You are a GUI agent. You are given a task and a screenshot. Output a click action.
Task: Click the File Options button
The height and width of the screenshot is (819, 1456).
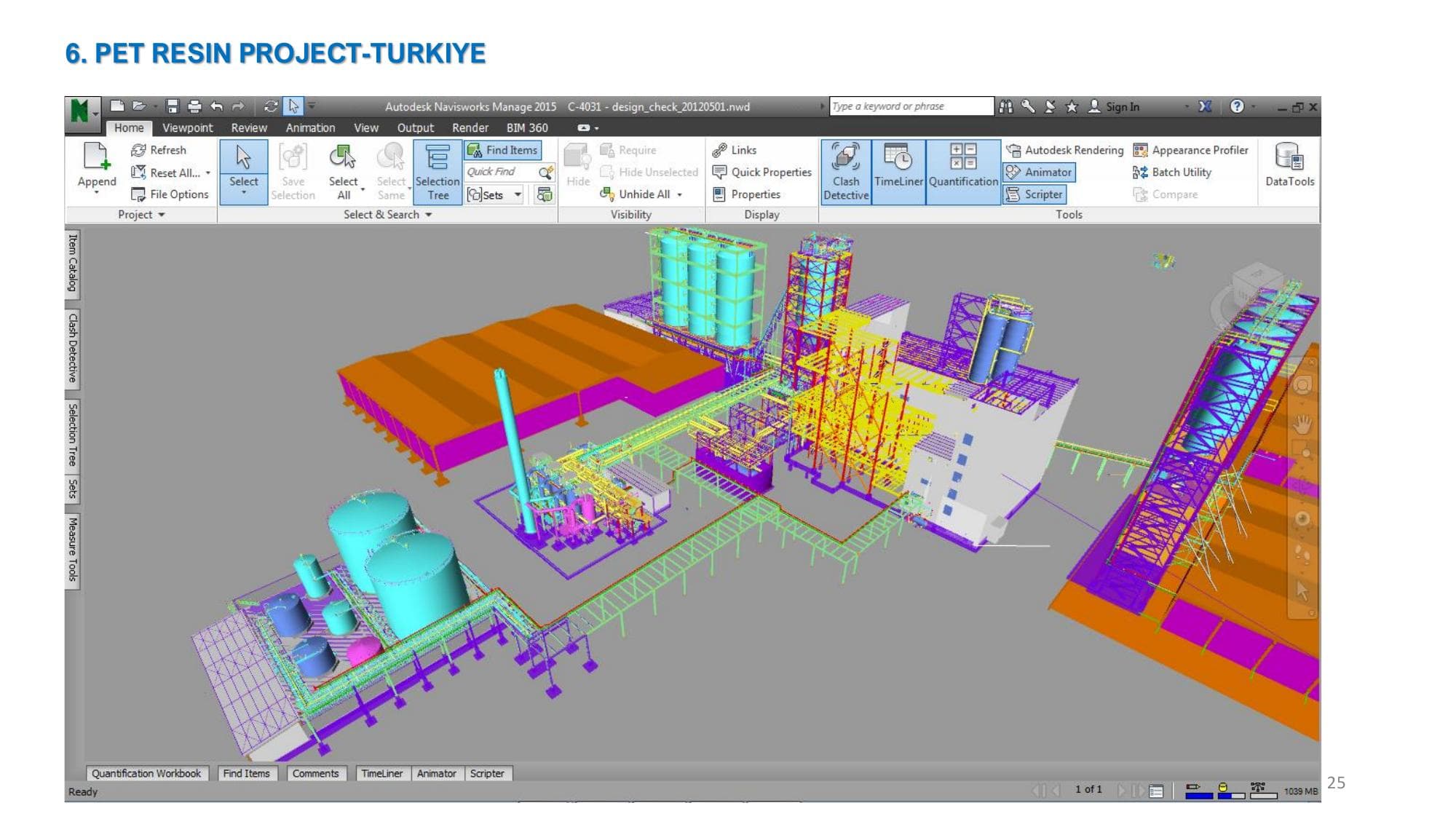(x=170, y=194)
